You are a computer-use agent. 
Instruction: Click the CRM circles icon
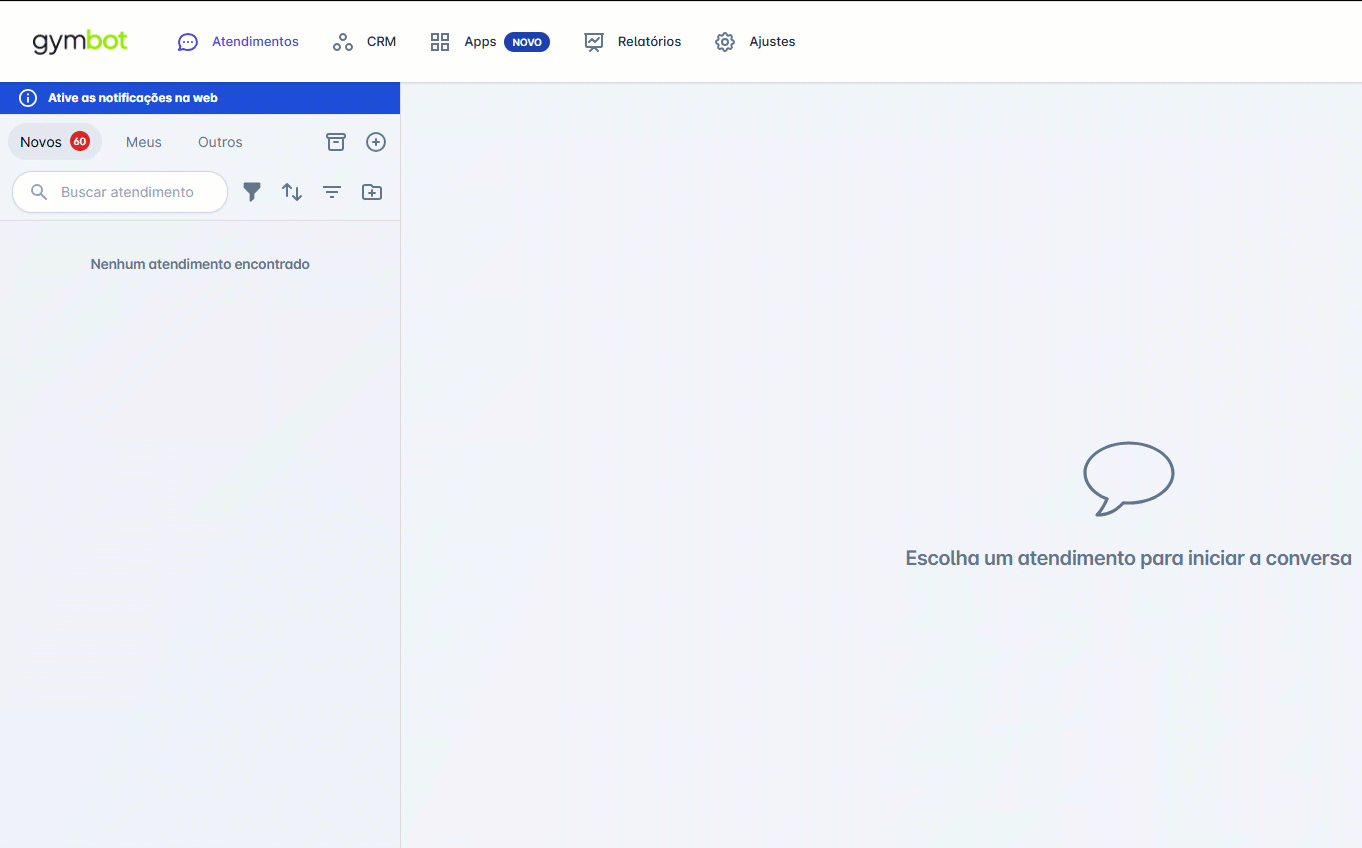point(343,42)
